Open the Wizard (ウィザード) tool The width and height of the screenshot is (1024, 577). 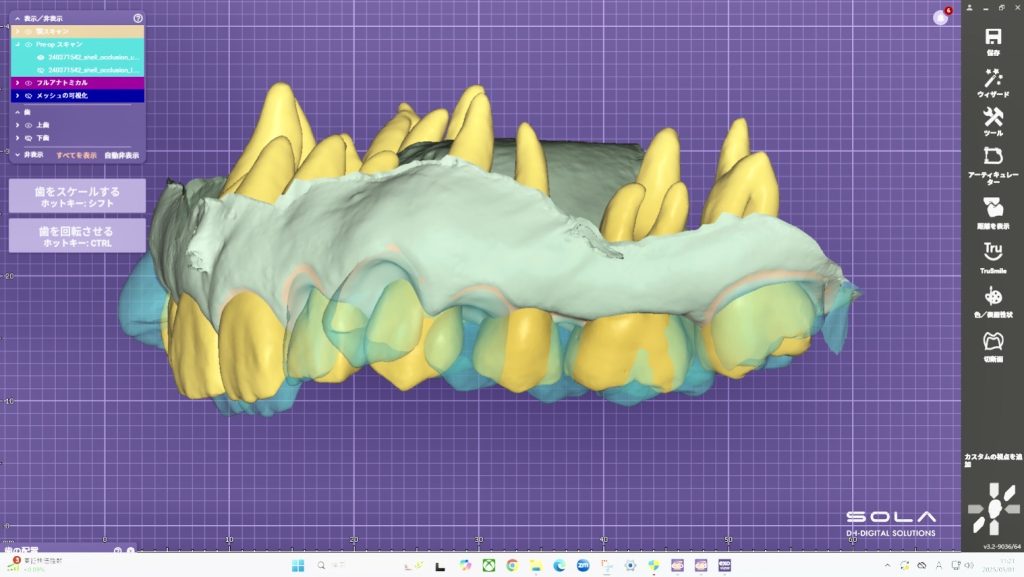pyautogui.click(x=993, y=78)
